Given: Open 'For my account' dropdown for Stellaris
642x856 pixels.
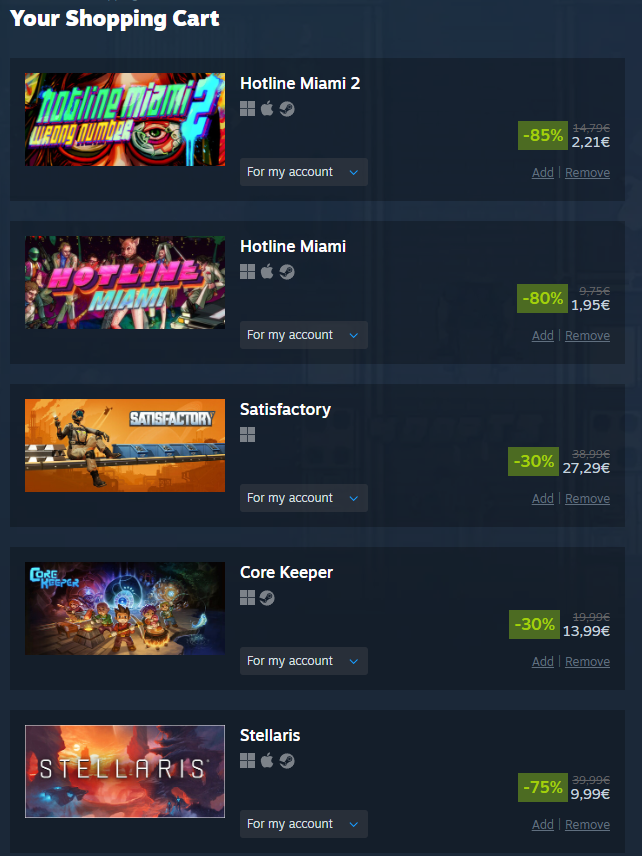Looking at the screenshot, I should pos(304,824).
